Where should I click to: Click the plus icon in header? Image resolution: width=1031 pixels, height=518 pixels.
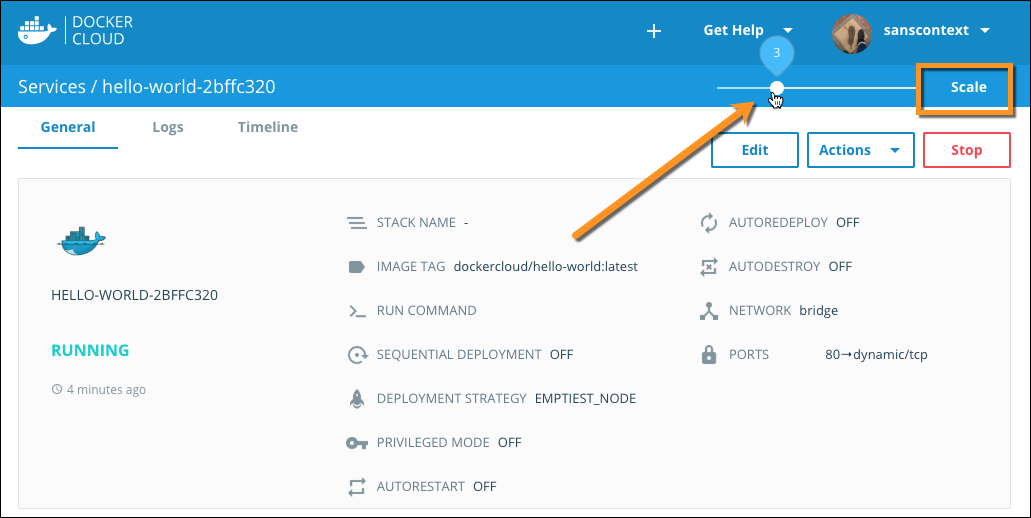tap(654, 31)
